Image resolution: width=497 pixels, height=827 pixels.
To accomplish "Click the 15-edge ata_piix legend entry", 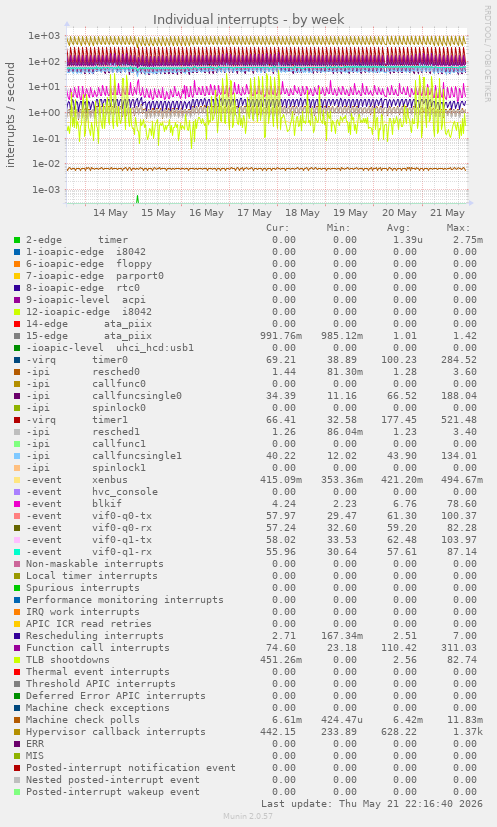I will [89, 336].
